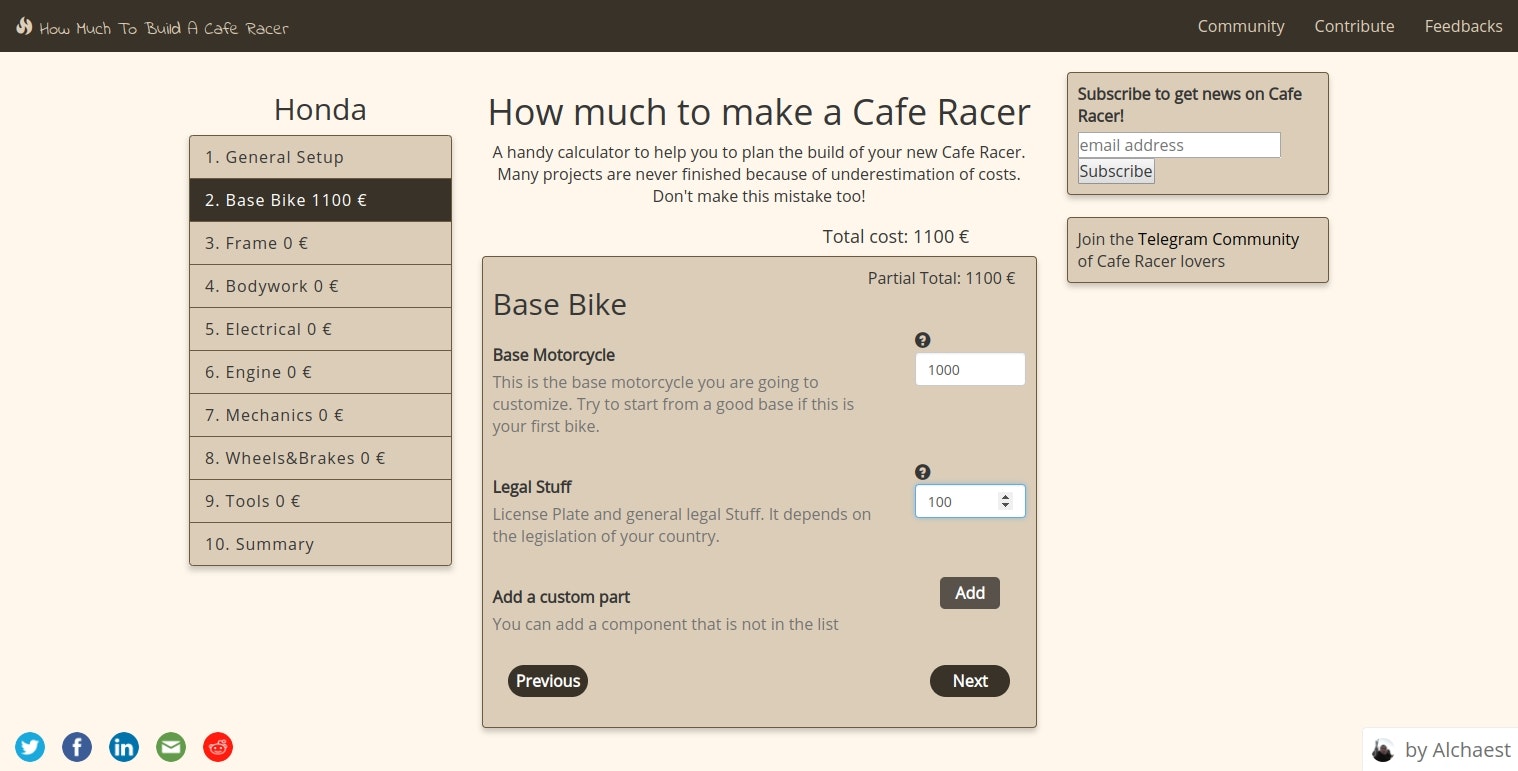Click the Add a custom part label
Screen dimensions: 1518x771
561,597
